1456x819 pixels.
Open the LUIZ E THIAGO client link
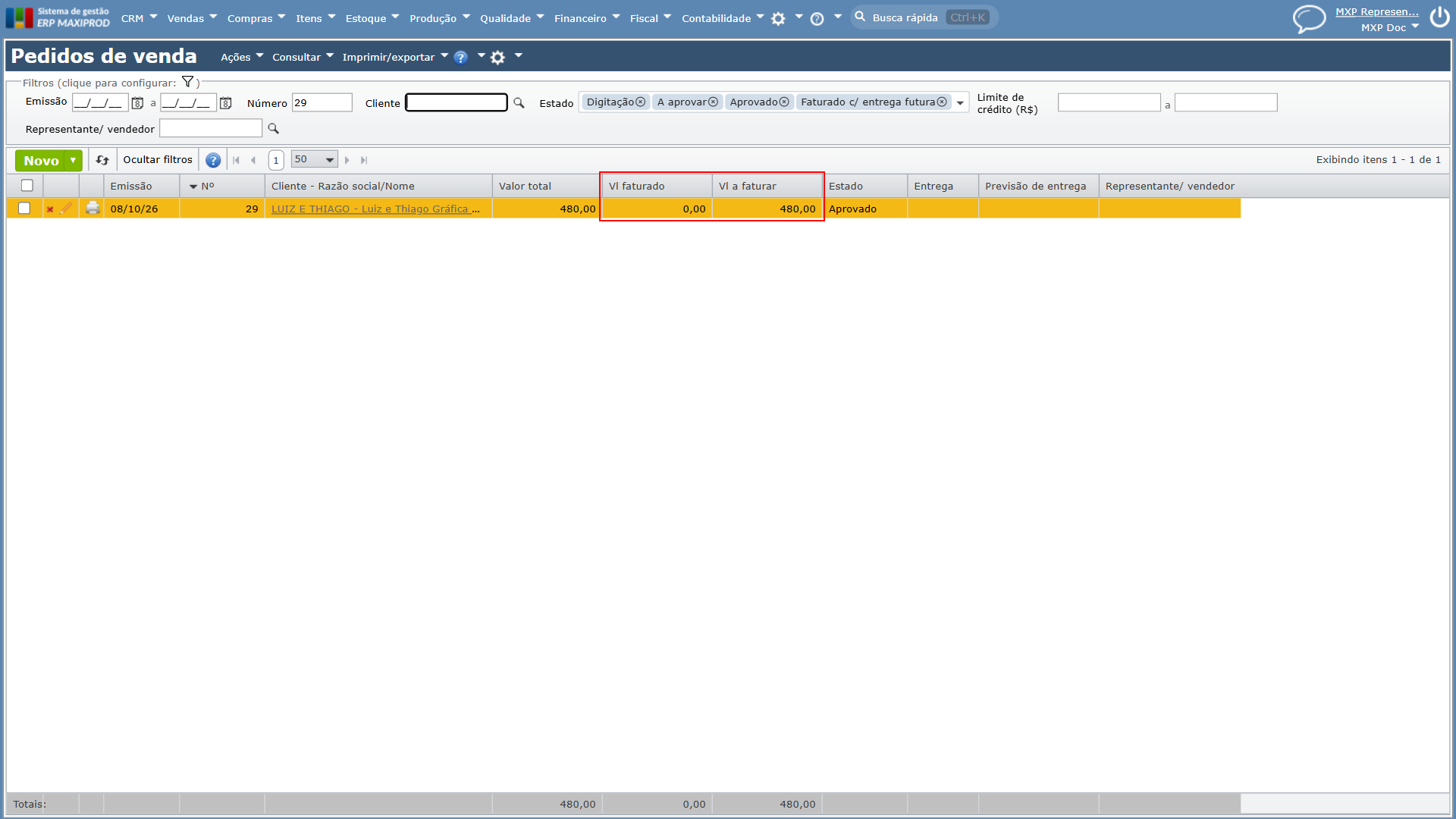click(375, 209)
